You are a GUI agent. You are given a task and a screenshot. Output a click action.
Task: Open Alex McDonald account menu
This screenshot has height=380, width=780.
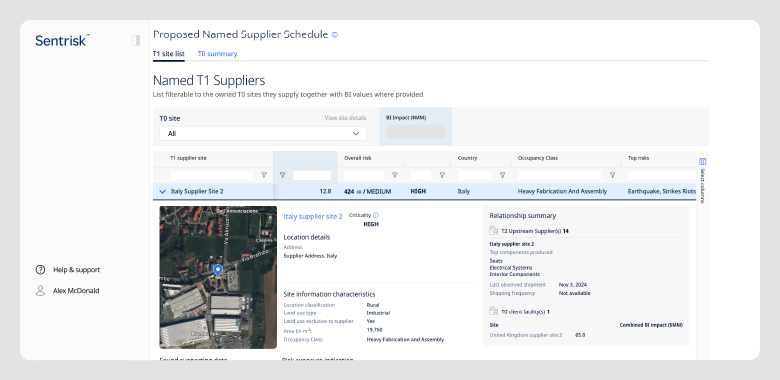coord(76,290)
